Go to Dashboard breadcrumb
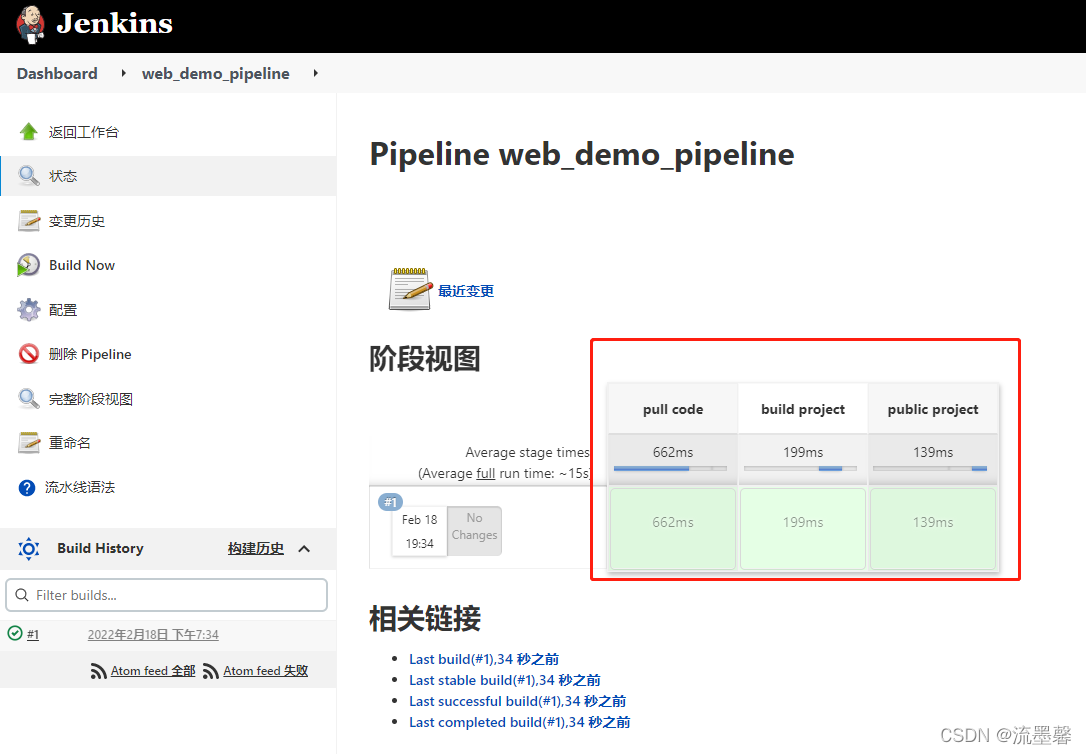The width and height of the screenshot is (1086, 754). (x=57, y=73)
